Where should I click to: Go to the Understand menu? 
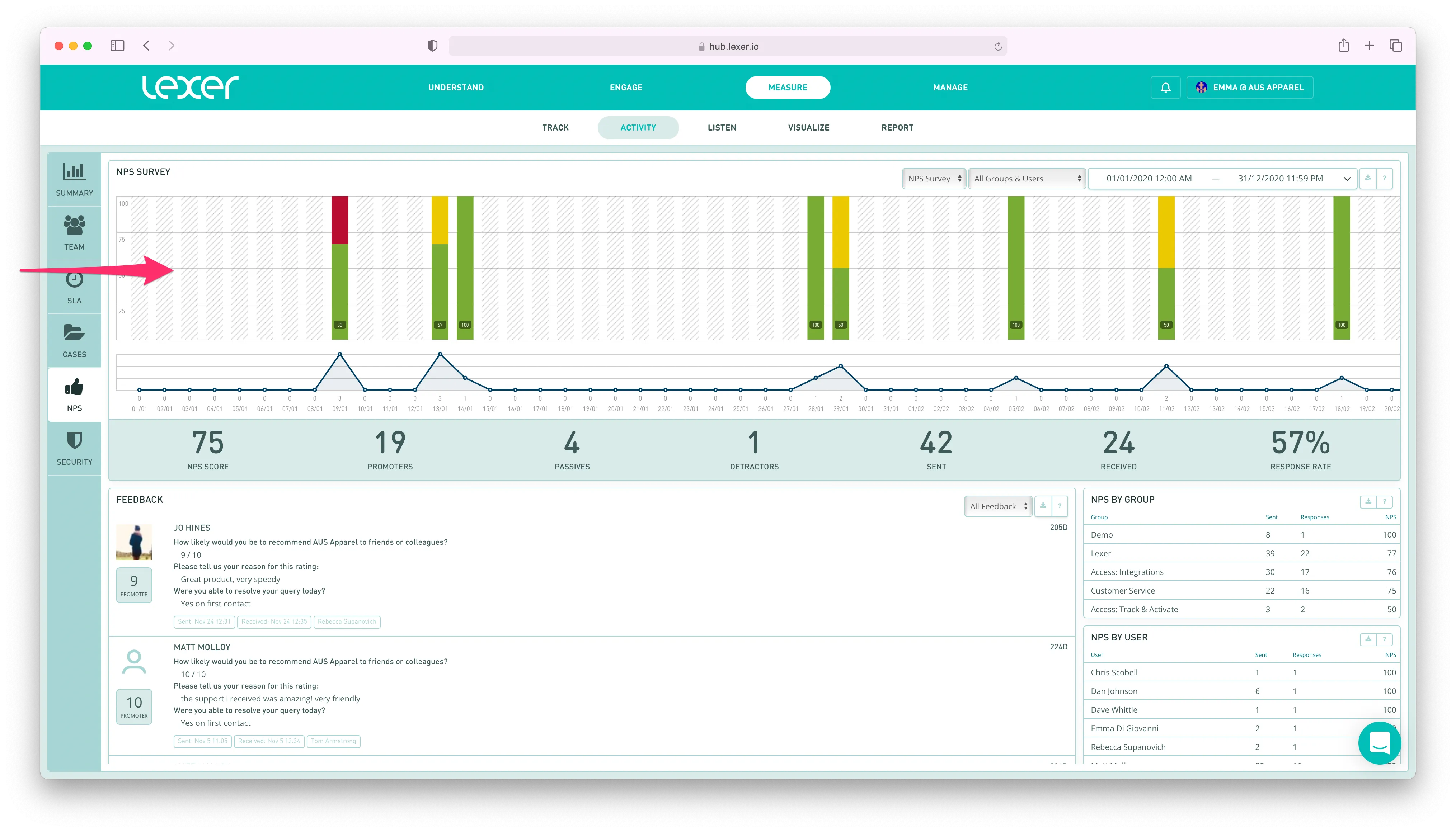(456, 88)
